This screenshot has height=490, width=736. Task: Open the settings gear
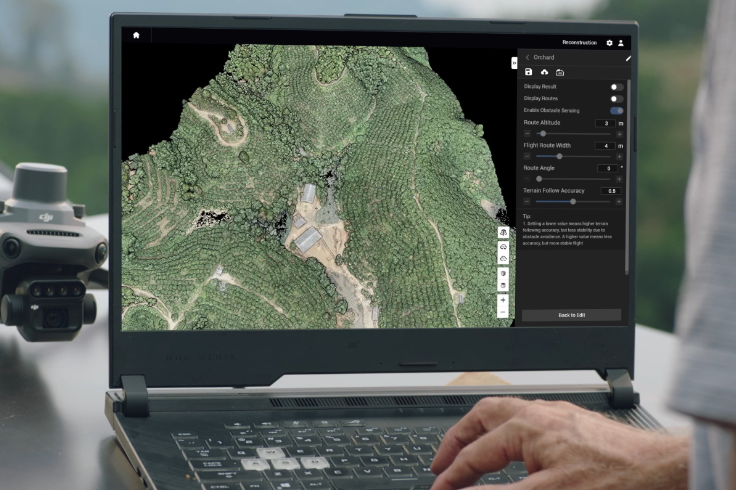(x=610, y=43)
